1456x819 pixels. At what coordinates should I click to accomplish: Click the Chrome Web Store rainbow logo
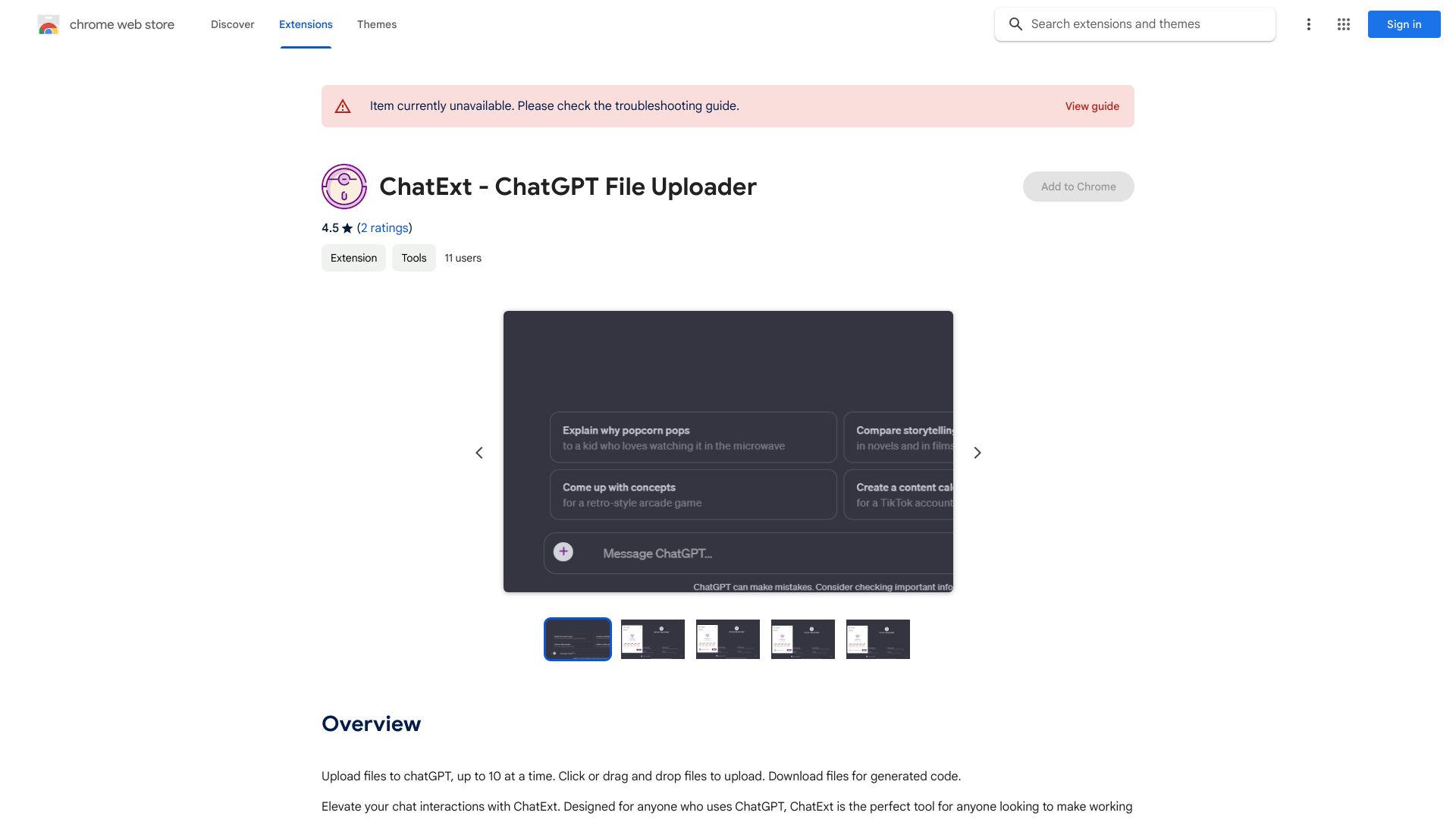pyautogui.click(x=48, y=24)
